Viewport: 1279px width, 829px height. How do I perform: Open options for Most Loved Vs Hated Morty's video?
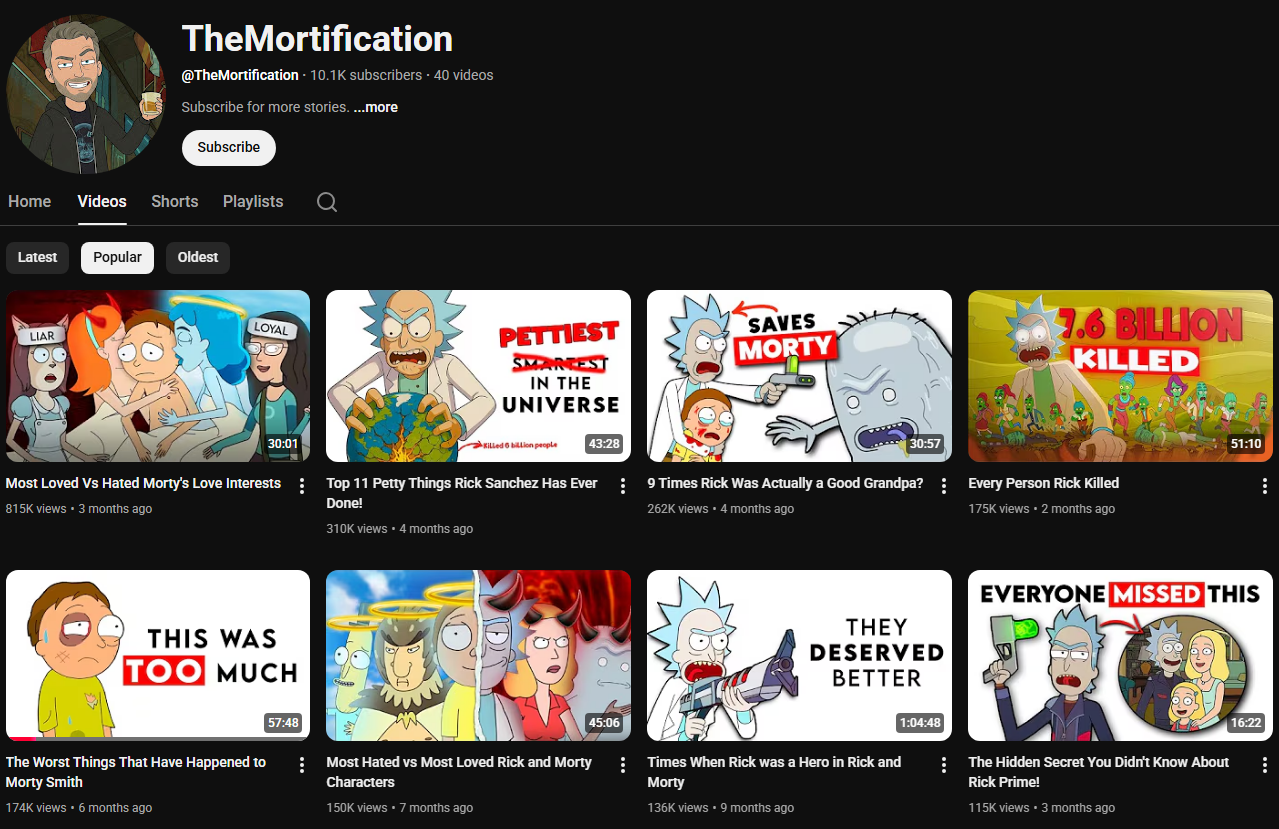click(x=302, y=485)
